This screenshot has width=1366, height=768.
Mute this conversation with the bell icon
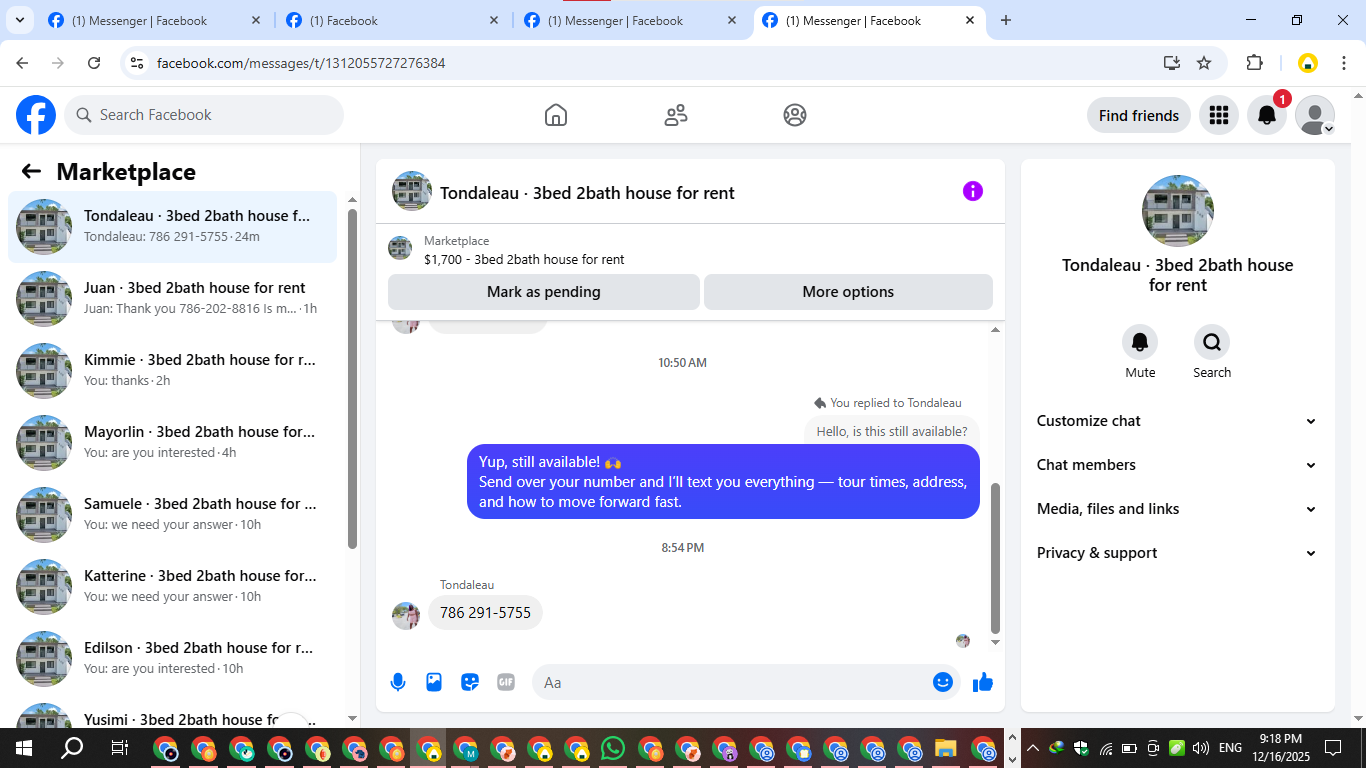click(1140, 342)
